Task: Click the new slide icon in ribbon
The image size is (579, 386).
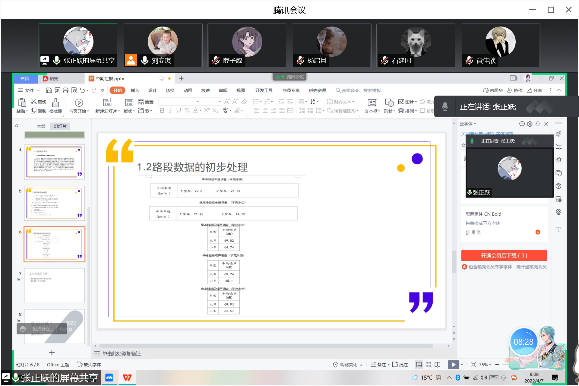Action: click(x=107, y=103)
